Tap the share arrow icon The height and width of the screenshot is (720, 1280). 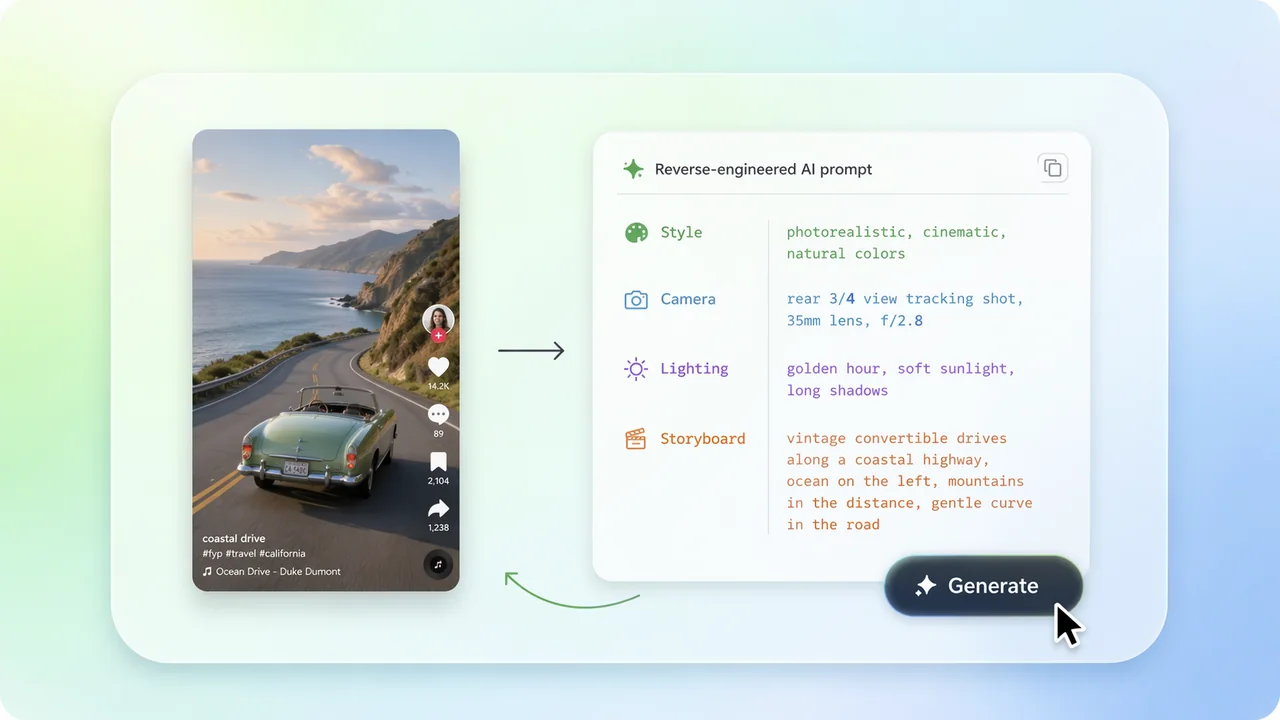(x=438, y=510)
